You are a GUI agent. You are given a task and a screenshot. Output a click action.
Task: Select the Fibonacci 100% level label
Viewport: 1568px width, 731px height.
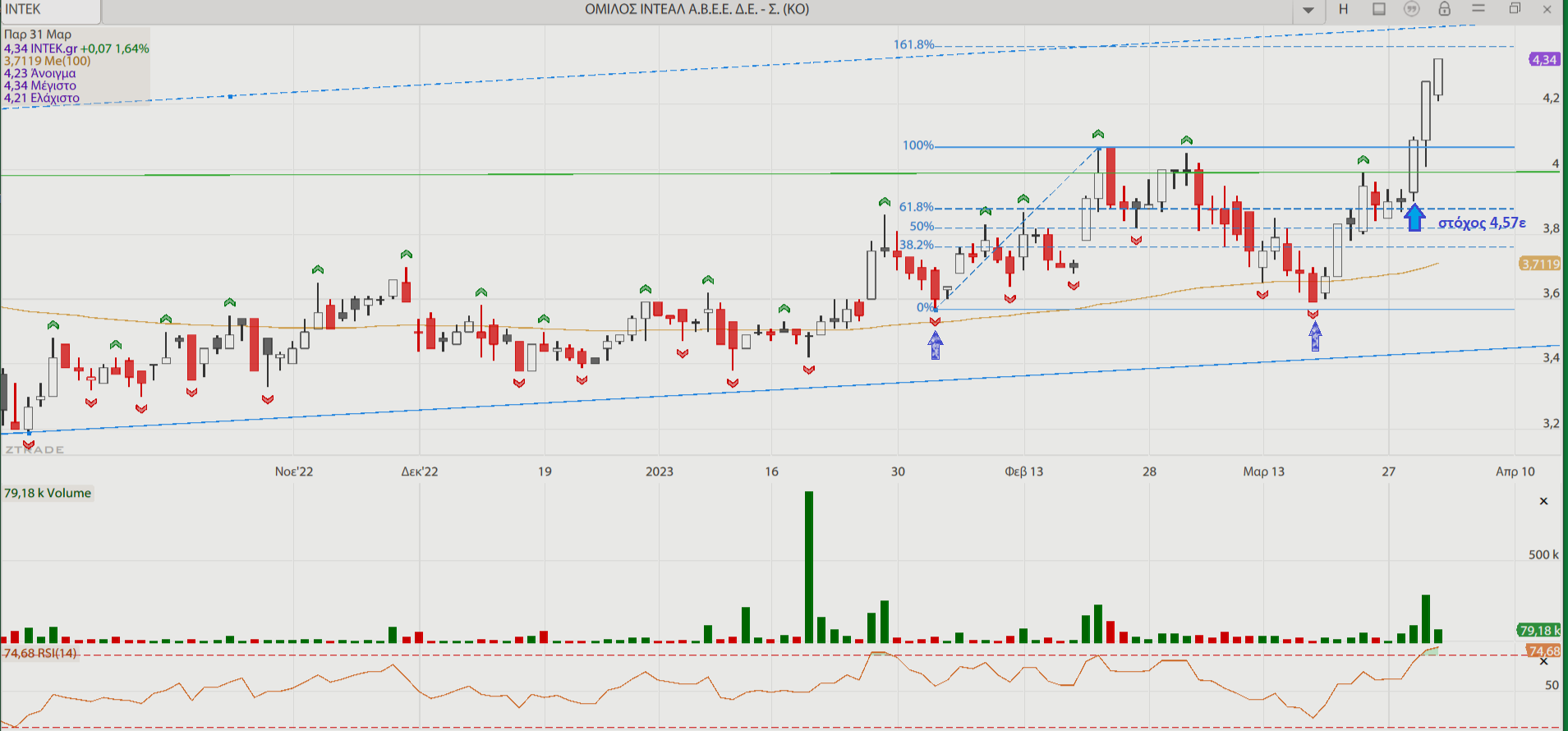click(x=918, y=145)
